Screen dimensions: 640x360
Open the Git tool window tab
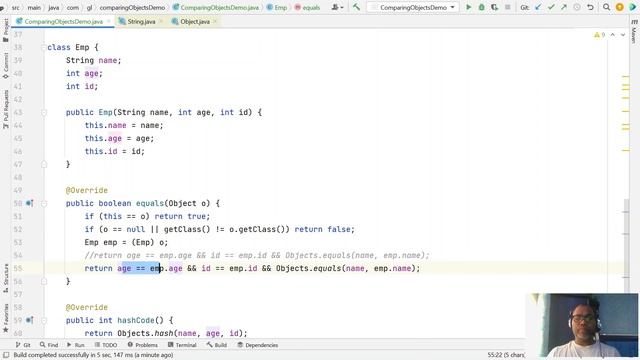click(x=23, y=345)
